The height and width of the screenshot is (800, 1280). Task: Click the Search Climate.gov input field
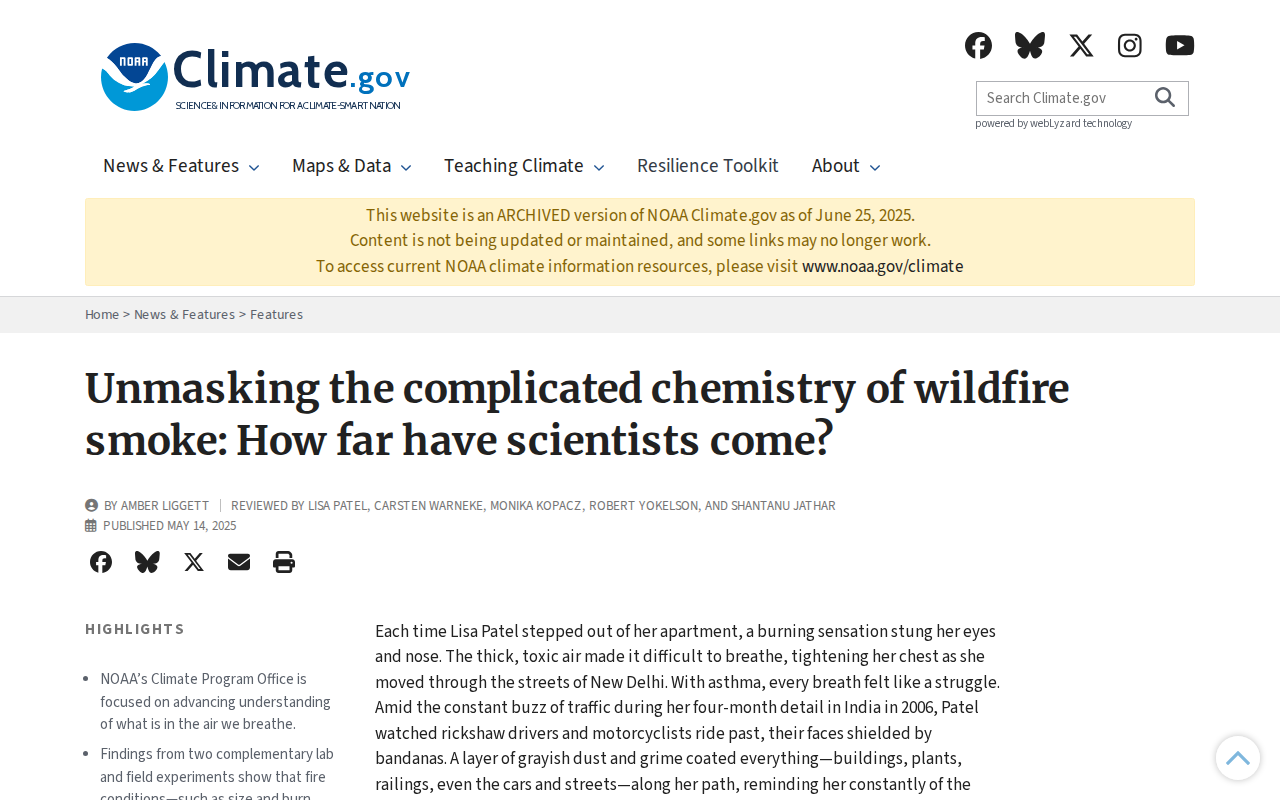point(1060,98)
